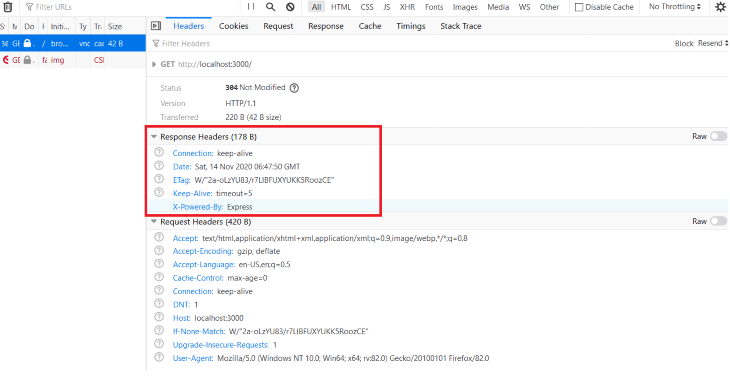
Task: Toggle Raw view for Response Headers
Action: point(718,136)
